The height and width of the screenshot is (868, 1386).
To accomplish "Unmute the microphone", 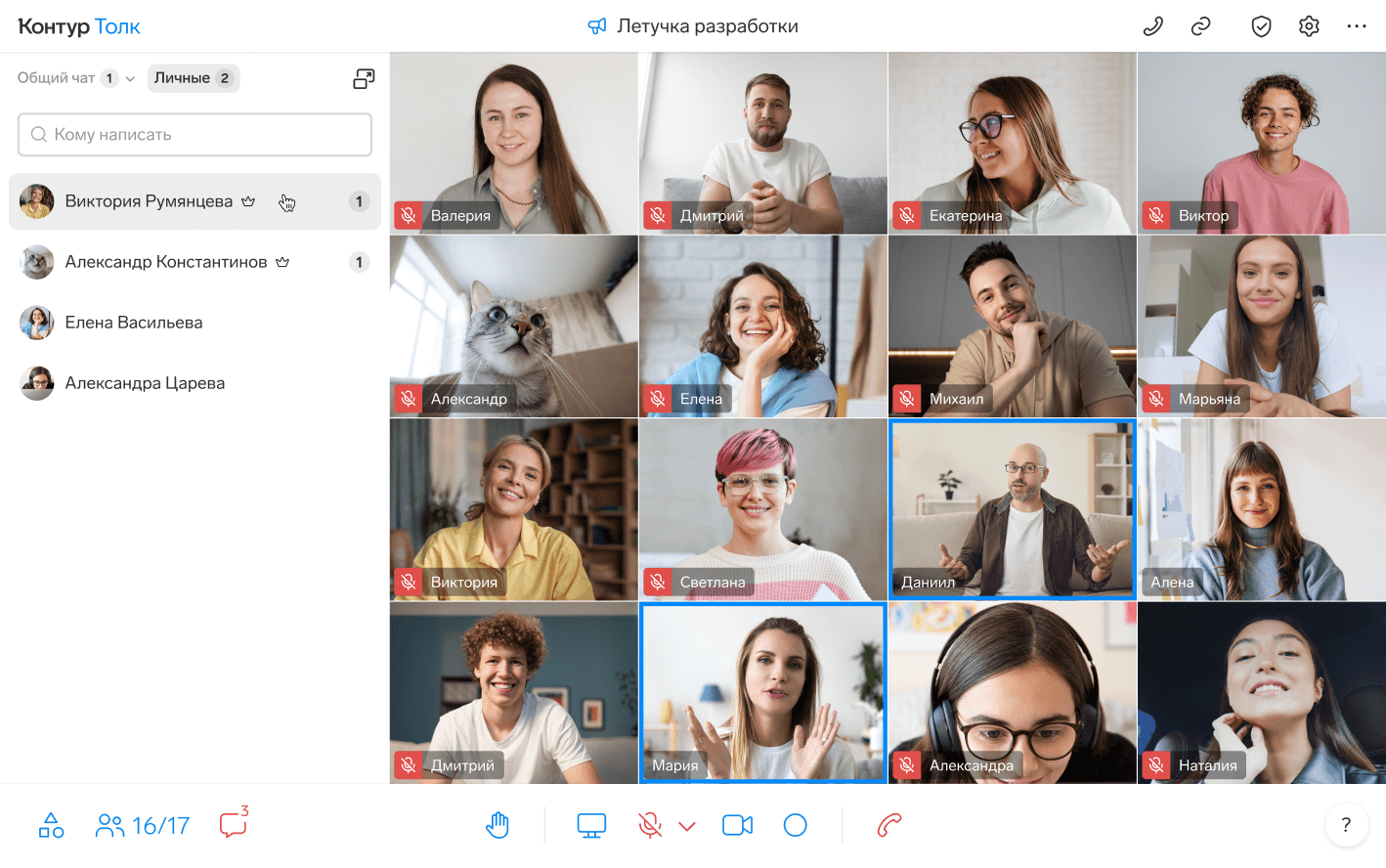I will pos(650,826).
